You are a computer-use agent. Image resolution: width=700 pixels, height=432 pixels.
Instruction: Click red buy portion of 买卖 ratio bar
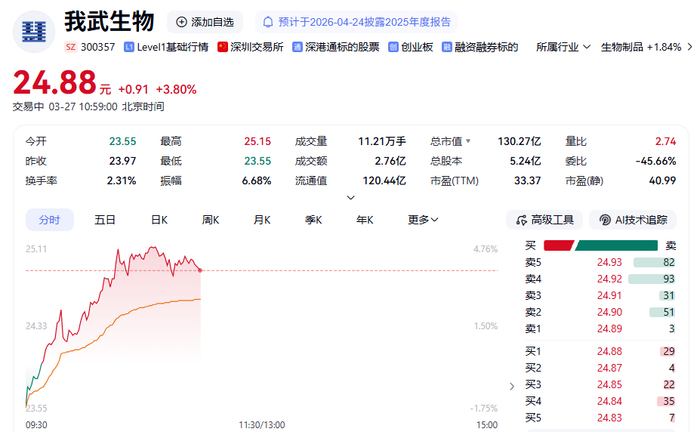tap(558, 245)
